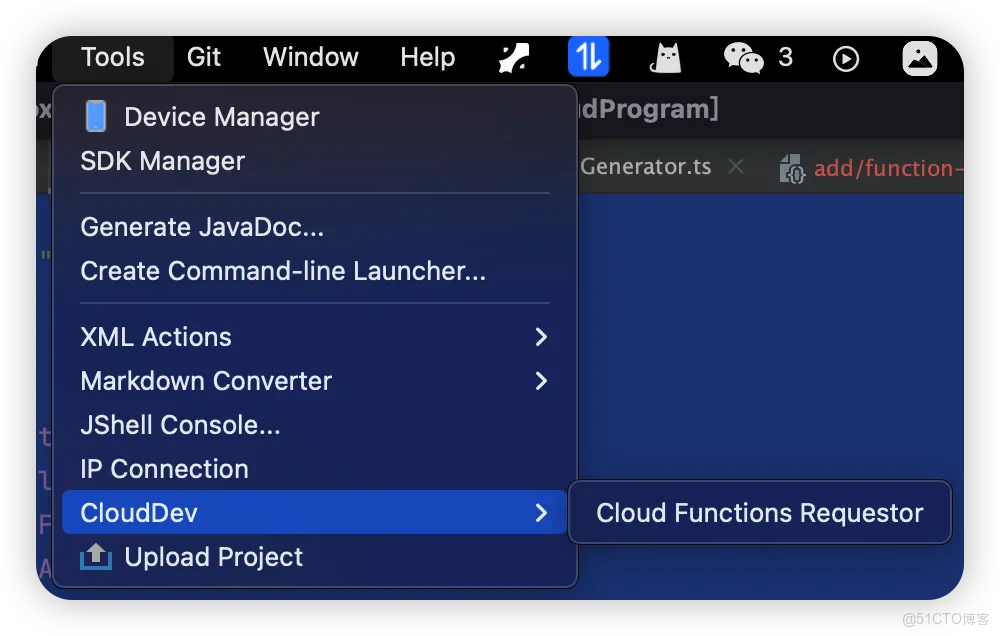Open SDK Manager
The height and width of the screenshot is (636, 1000).
pyautogui.click(x=314, y=161)
